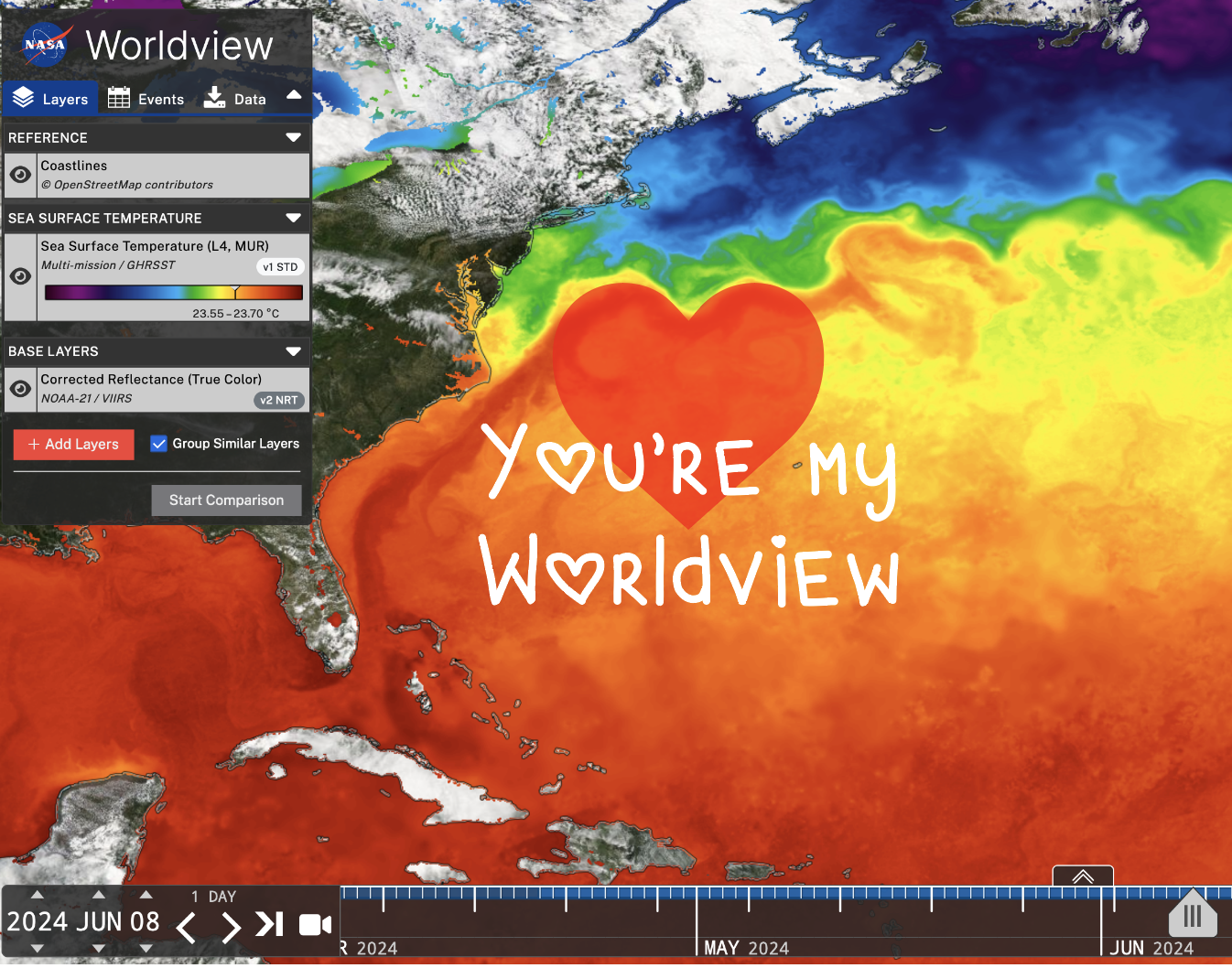
Task: Collapse the Base Layers group
Action: 293,351
